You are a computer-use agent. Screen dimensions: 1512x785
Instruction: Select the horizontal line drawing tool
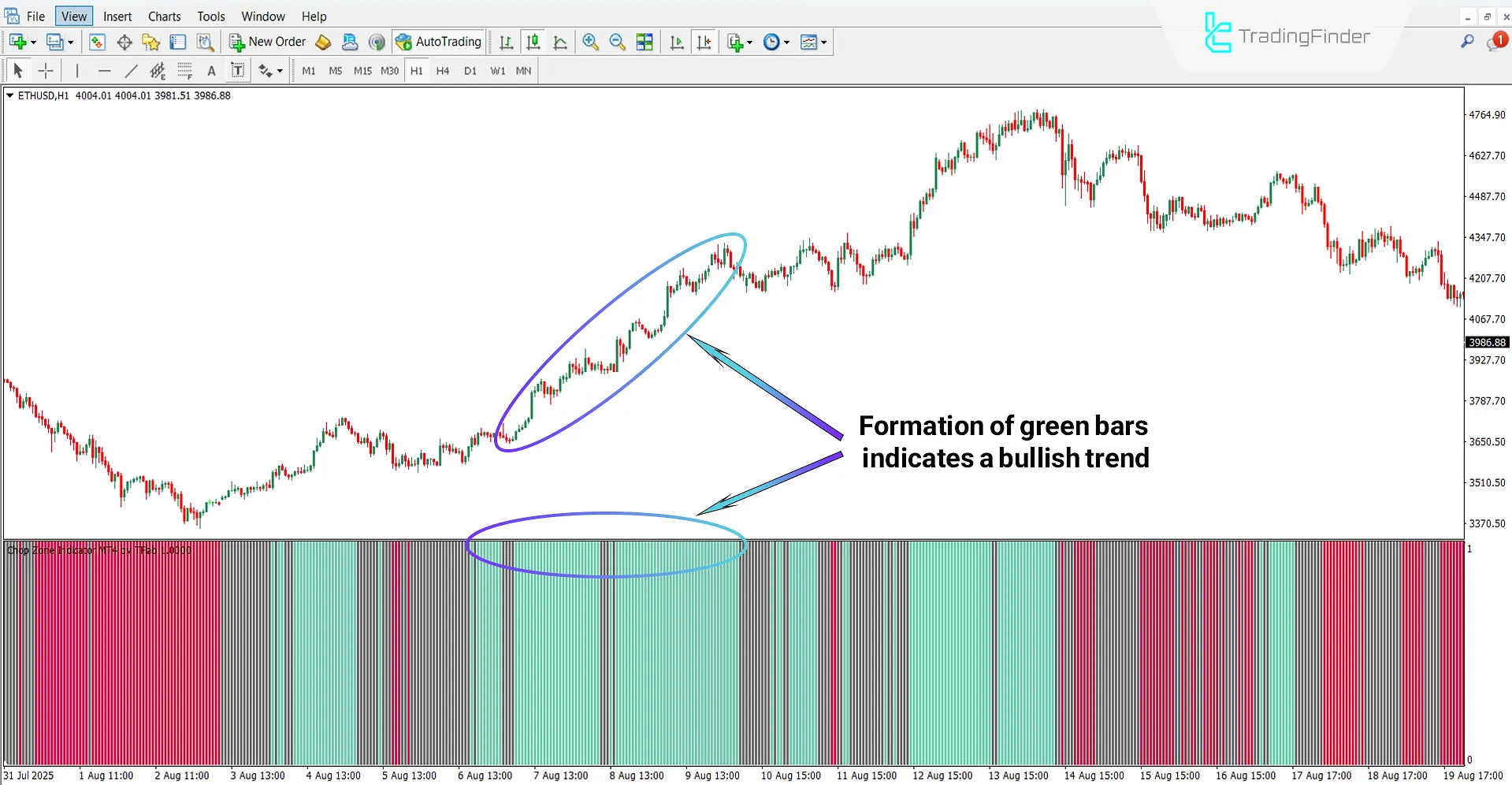tap(105, 70)
